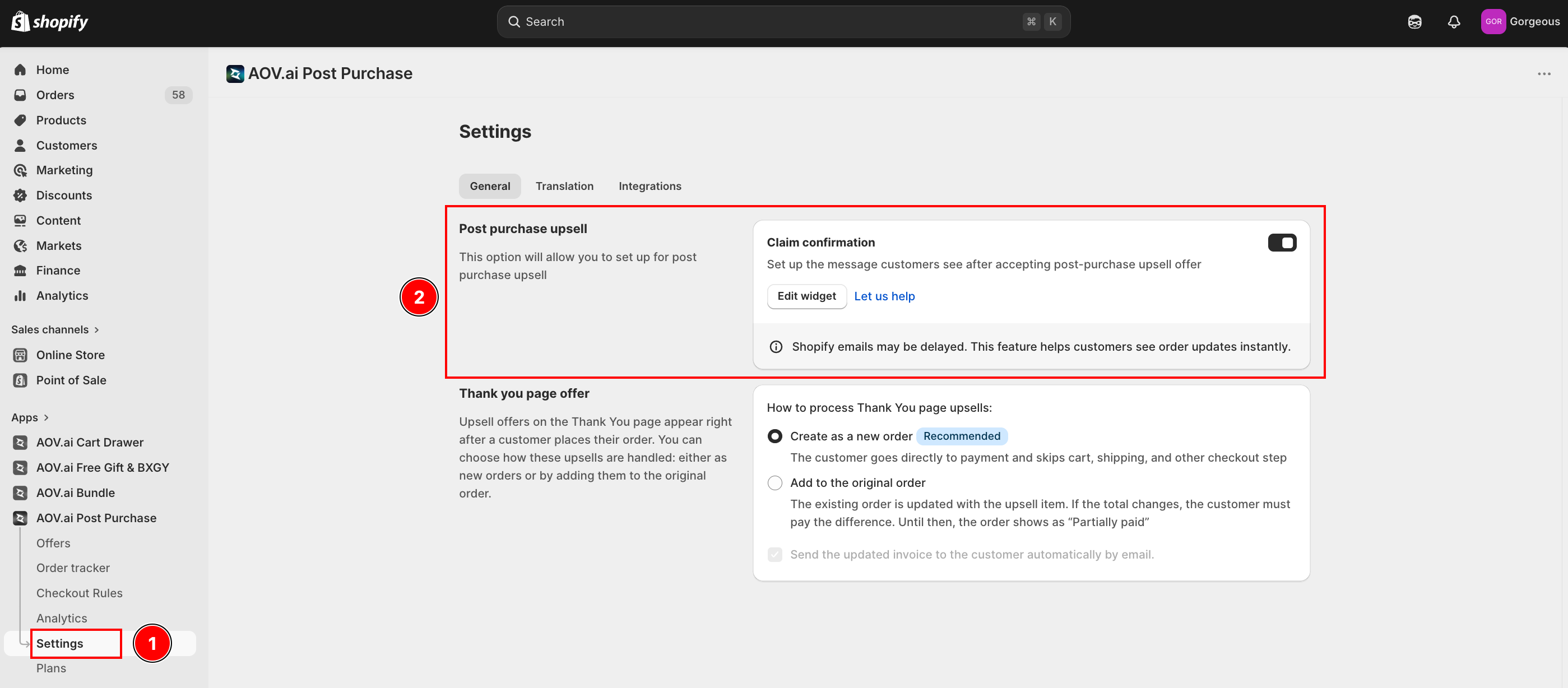
Task: Click the Let us help link
Action: (884, 296)
